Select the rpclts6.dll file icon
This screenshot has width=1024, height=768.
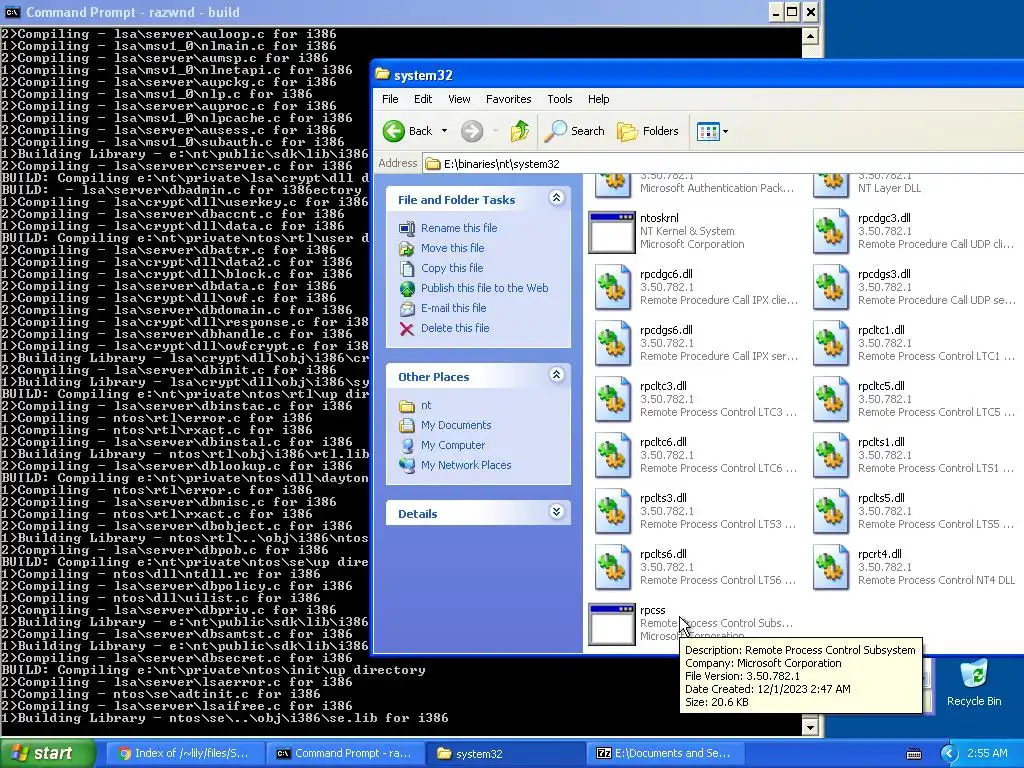[612, 568]
